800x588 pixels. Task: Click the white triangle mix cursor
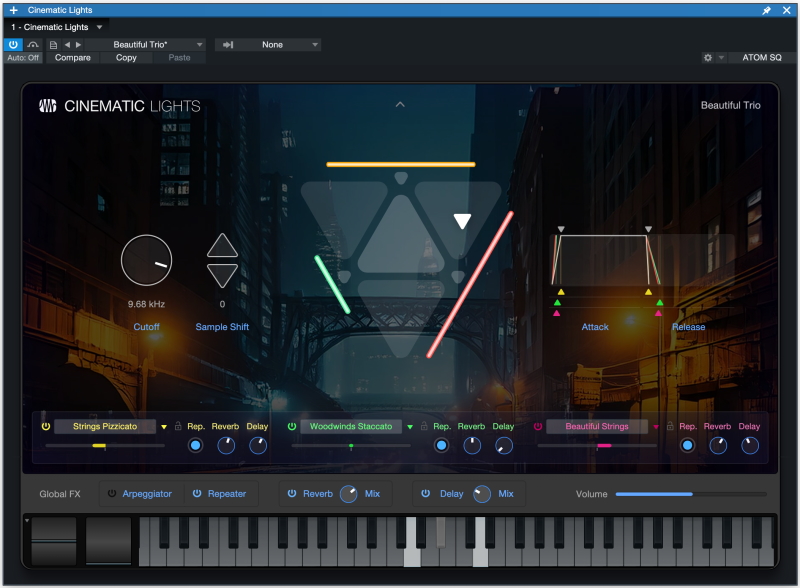462,221
